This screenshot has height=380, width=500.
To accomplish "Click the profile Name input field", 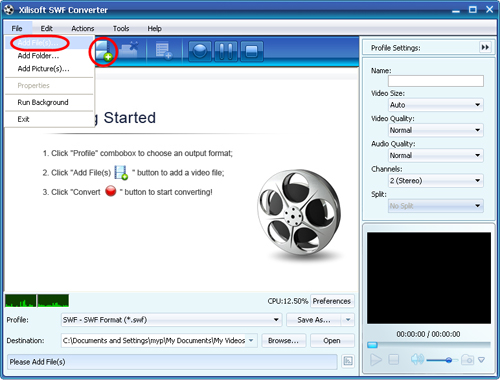I will [436, 81].
